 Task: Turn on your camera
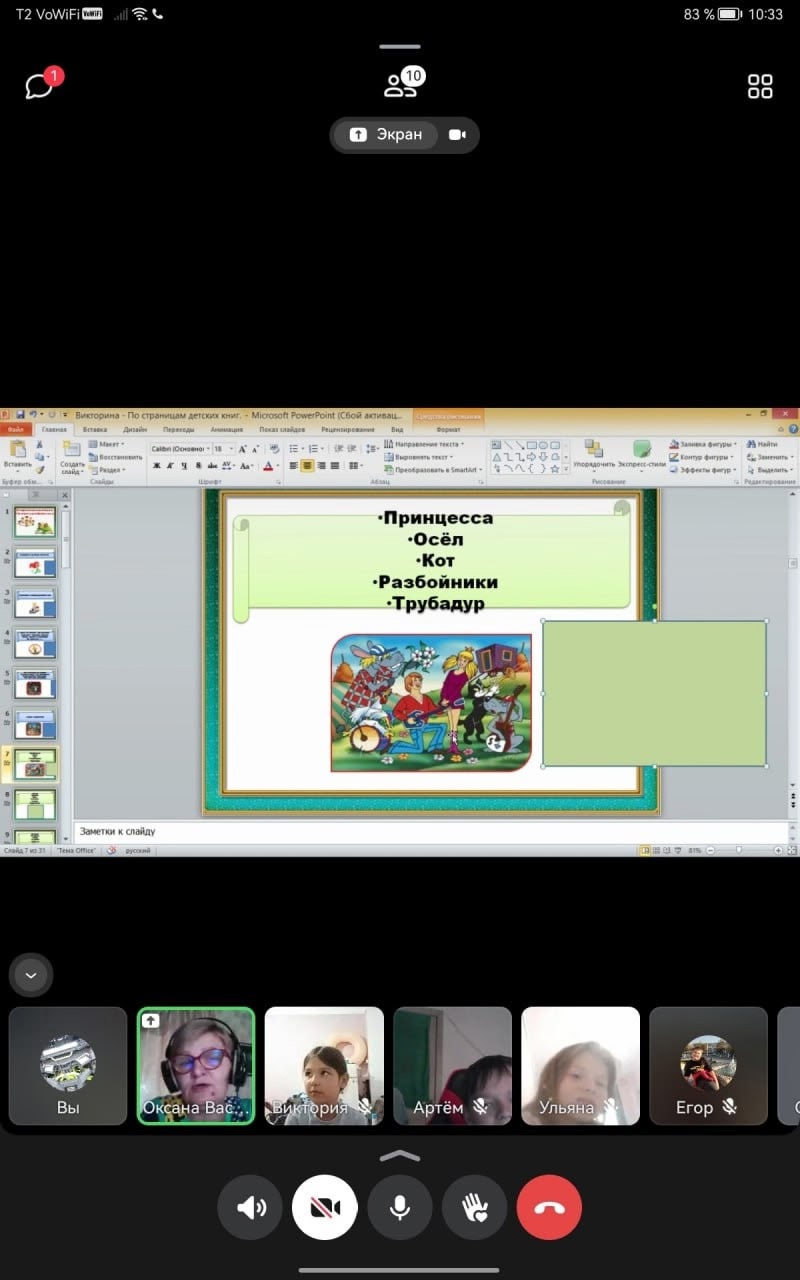(325, 1208)
